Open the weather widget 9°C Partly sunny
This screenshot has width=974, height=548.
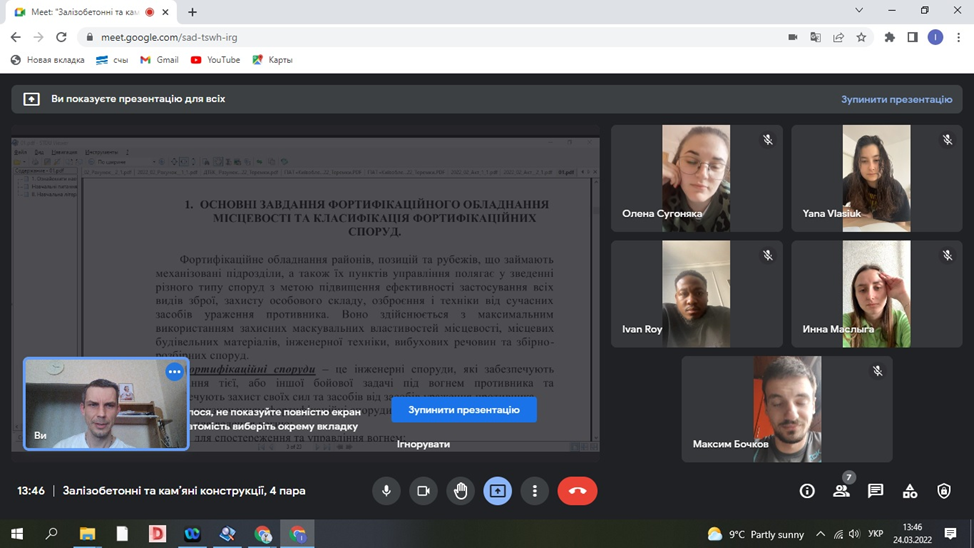755,534
